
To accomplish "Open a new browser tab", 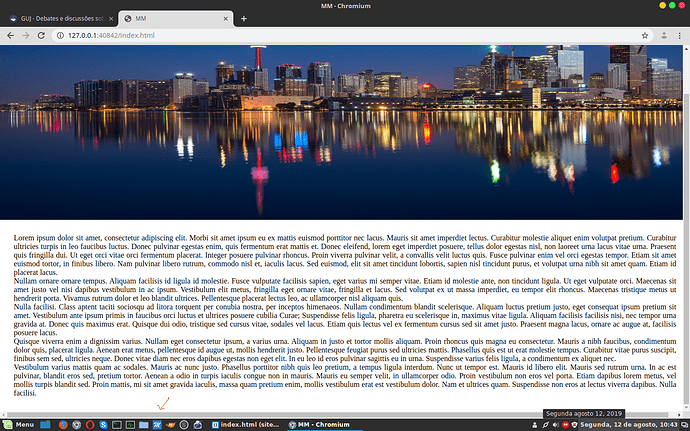I will [244, 18].
